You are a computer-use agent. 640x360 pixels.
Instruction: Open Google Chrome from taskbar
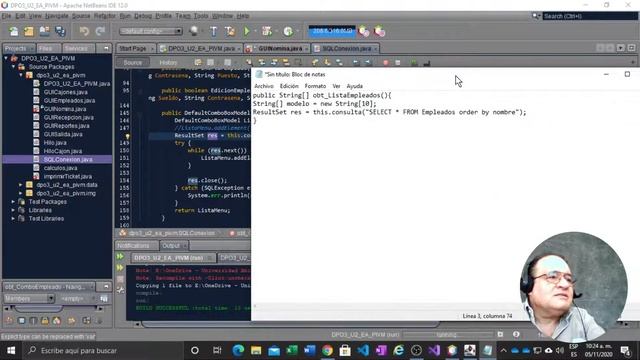click(327, 351)
